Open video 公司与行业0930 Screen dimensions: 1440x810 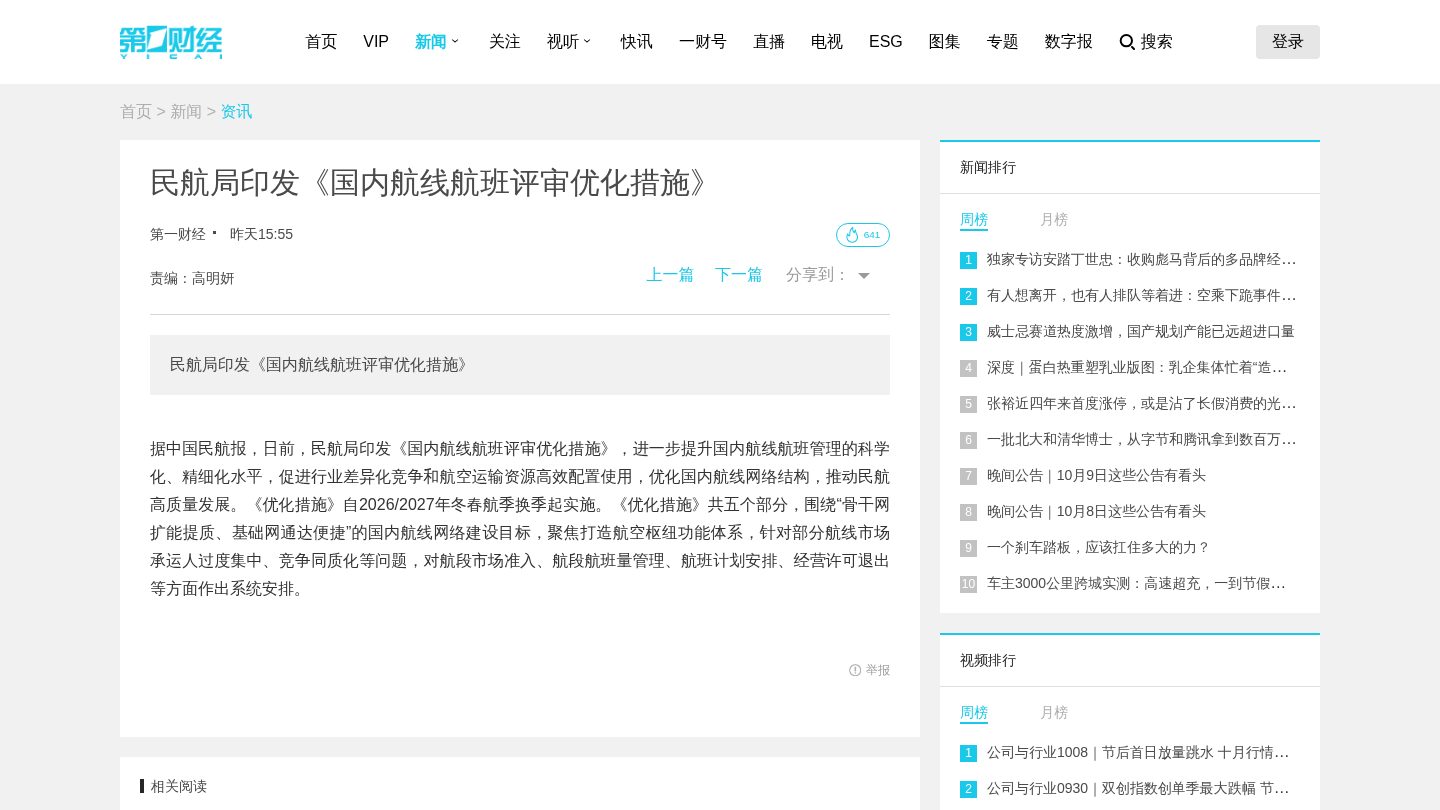pos(1138,789)
